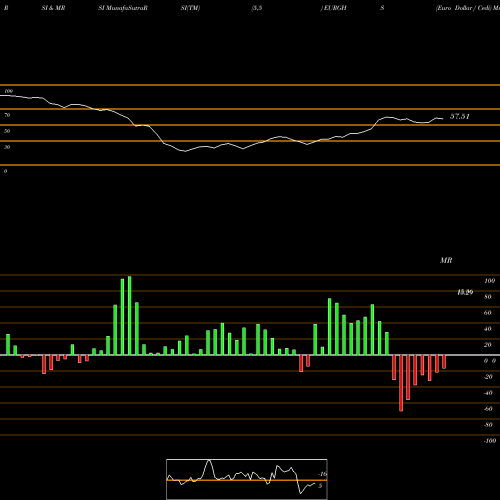Click the SI(TM) header text

click(190, 8)
